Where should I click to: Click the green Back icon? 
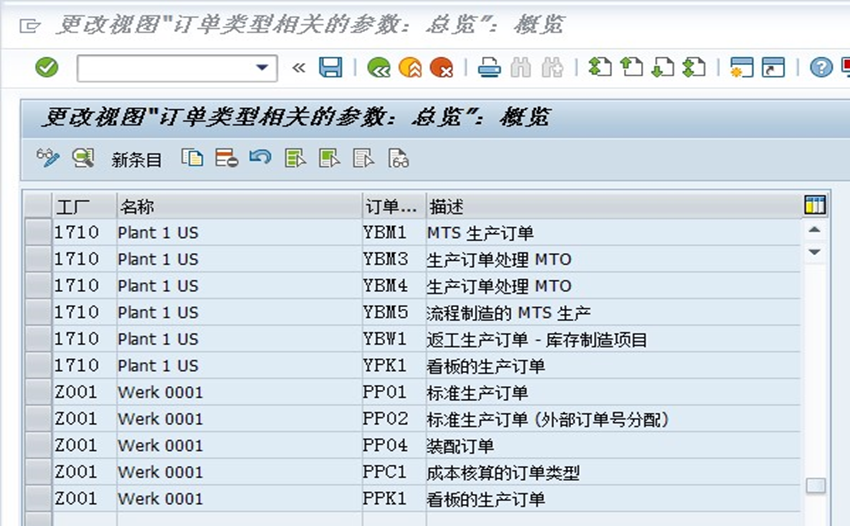pos(378,68)
